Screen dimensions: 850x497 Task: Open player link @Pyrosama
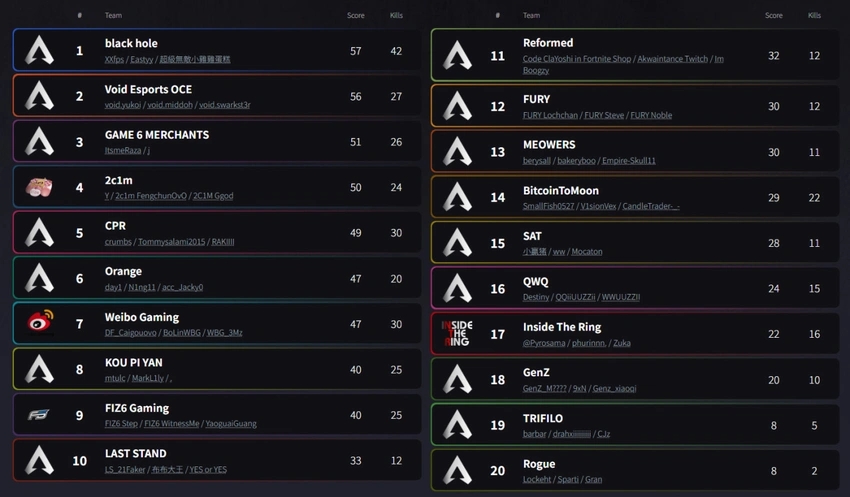click(x=544, y=343)
